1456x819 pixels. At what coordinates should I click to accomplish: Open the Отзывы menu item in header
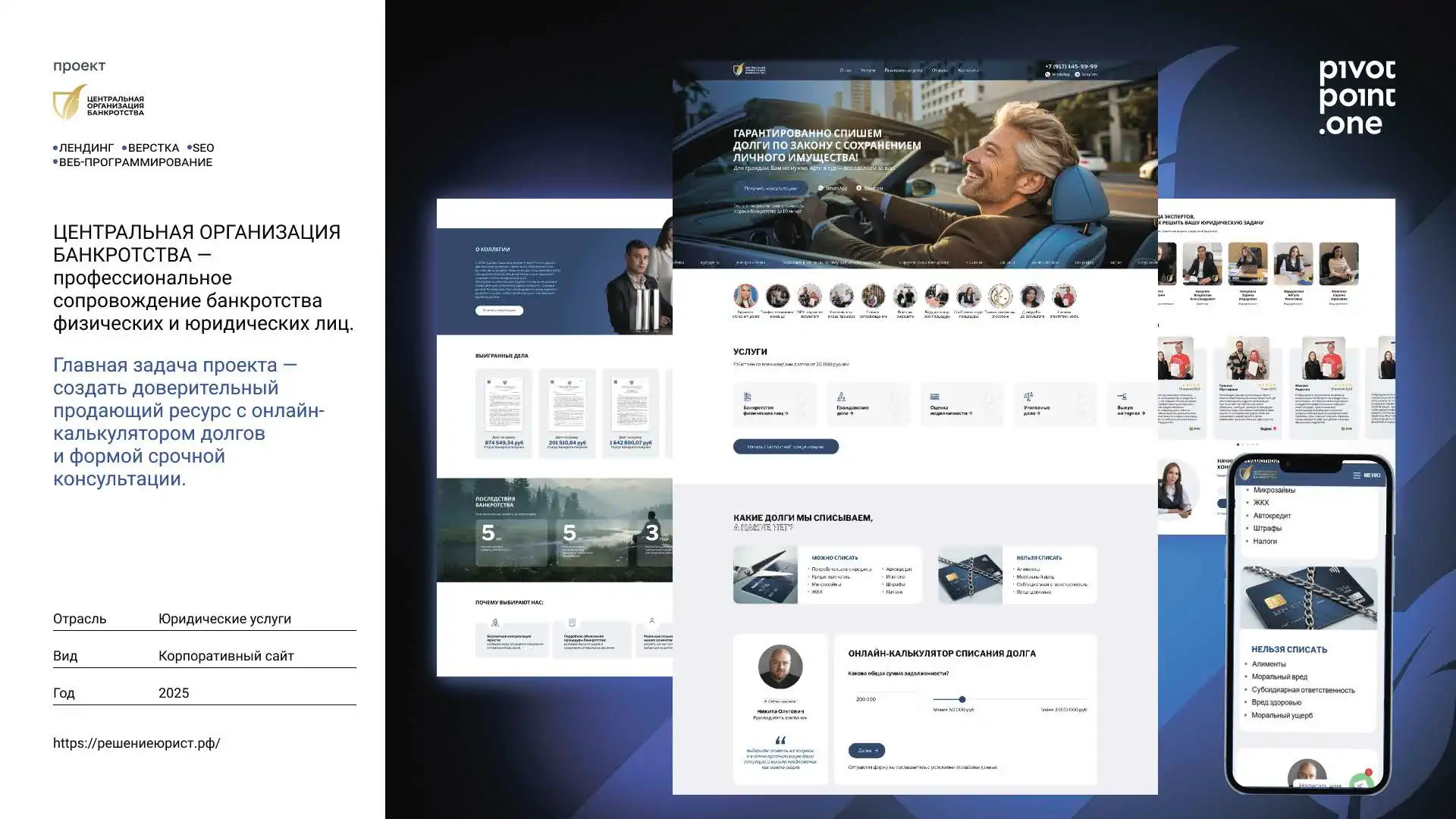click(x=940, y=71)
